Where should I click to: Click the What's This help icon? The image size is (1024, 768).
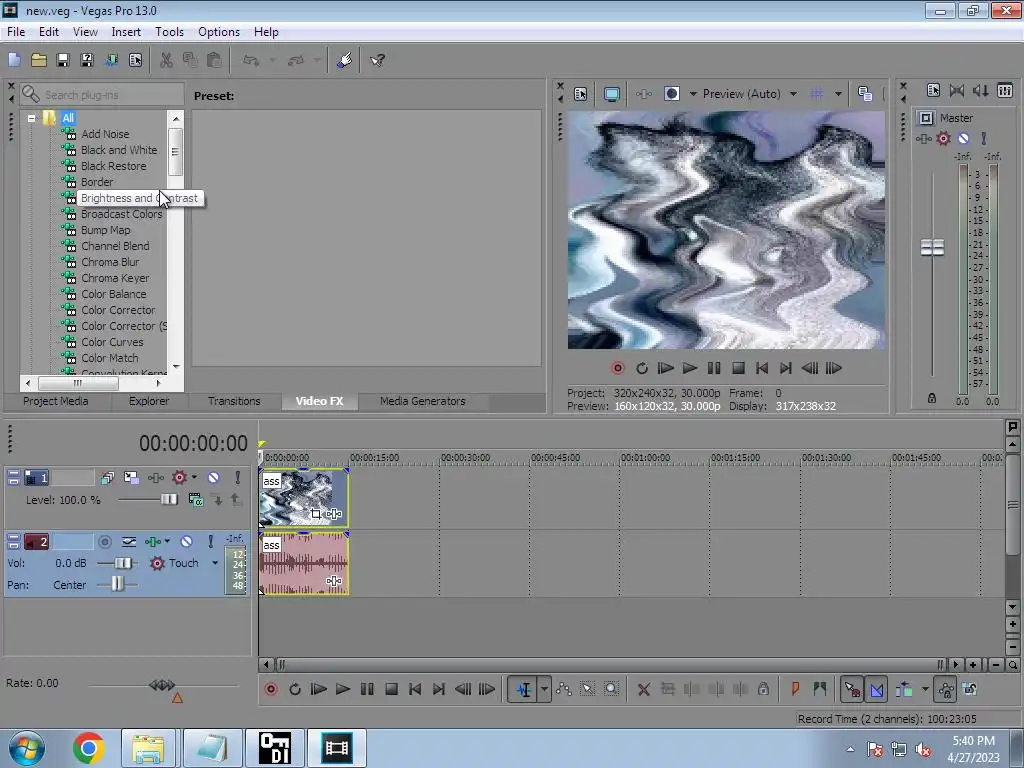point(377,60)
